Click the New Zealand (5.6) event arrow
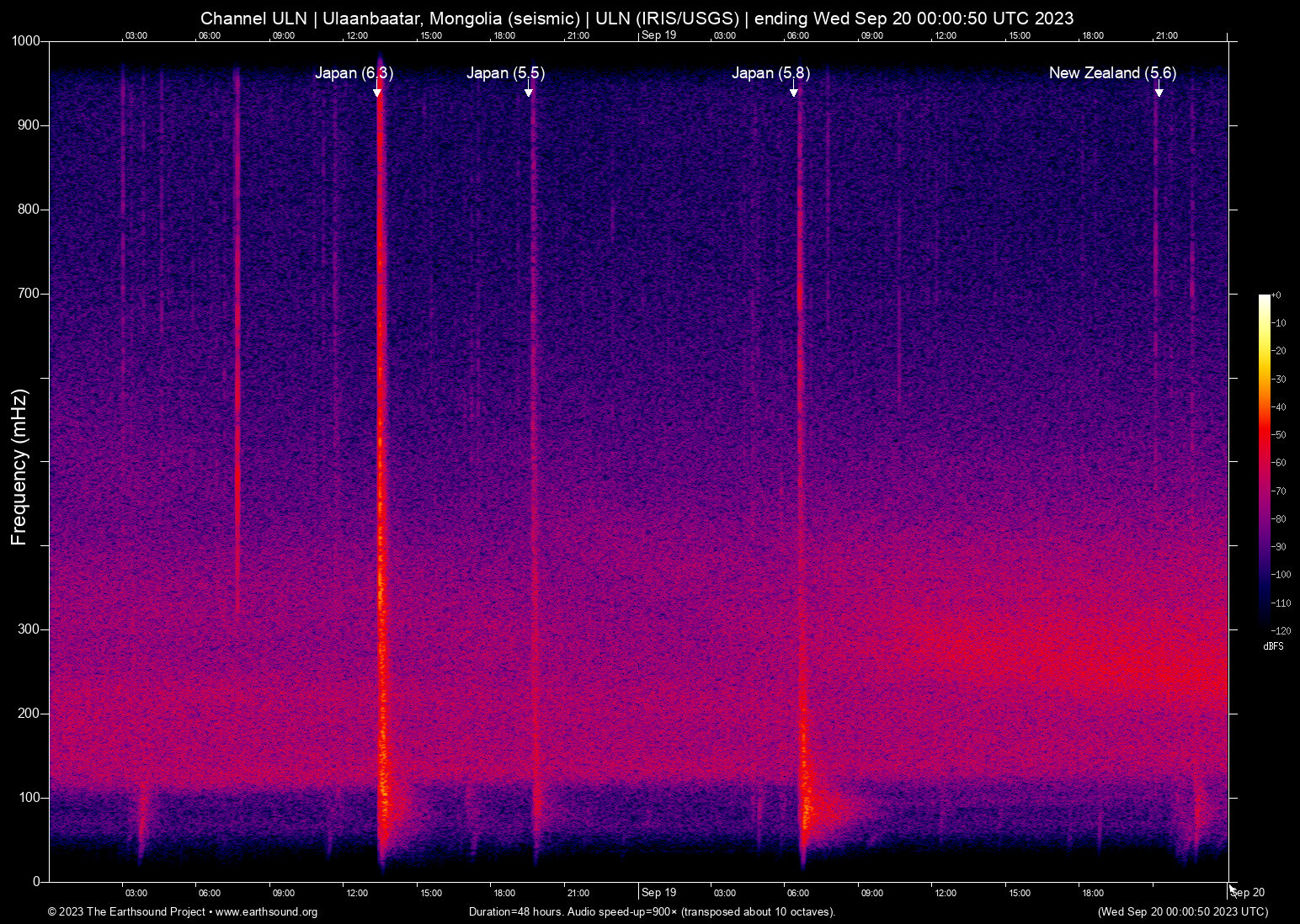1300x924 pixels. pos(1159,93)
